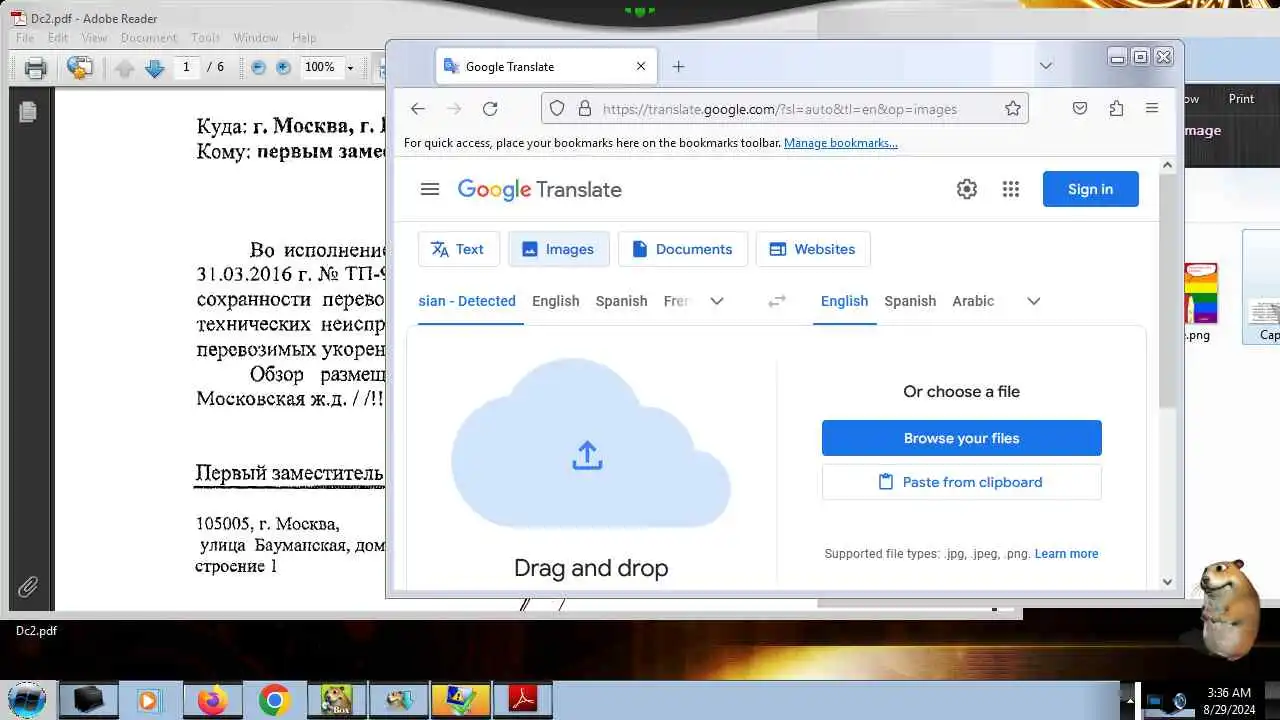Click the collaborate/share icon in Adobe Reader toolbar

coord(80,68)
